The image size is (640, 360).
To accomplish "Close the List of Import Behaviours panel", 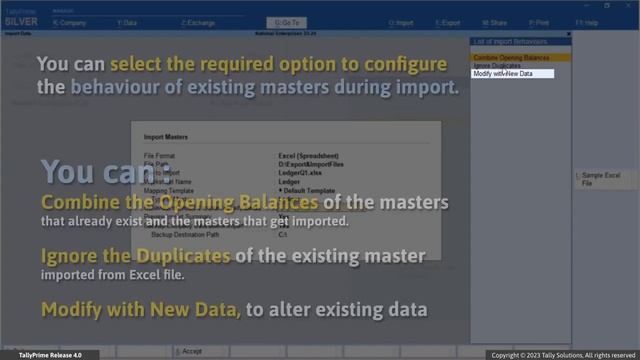I will (568, 34).
